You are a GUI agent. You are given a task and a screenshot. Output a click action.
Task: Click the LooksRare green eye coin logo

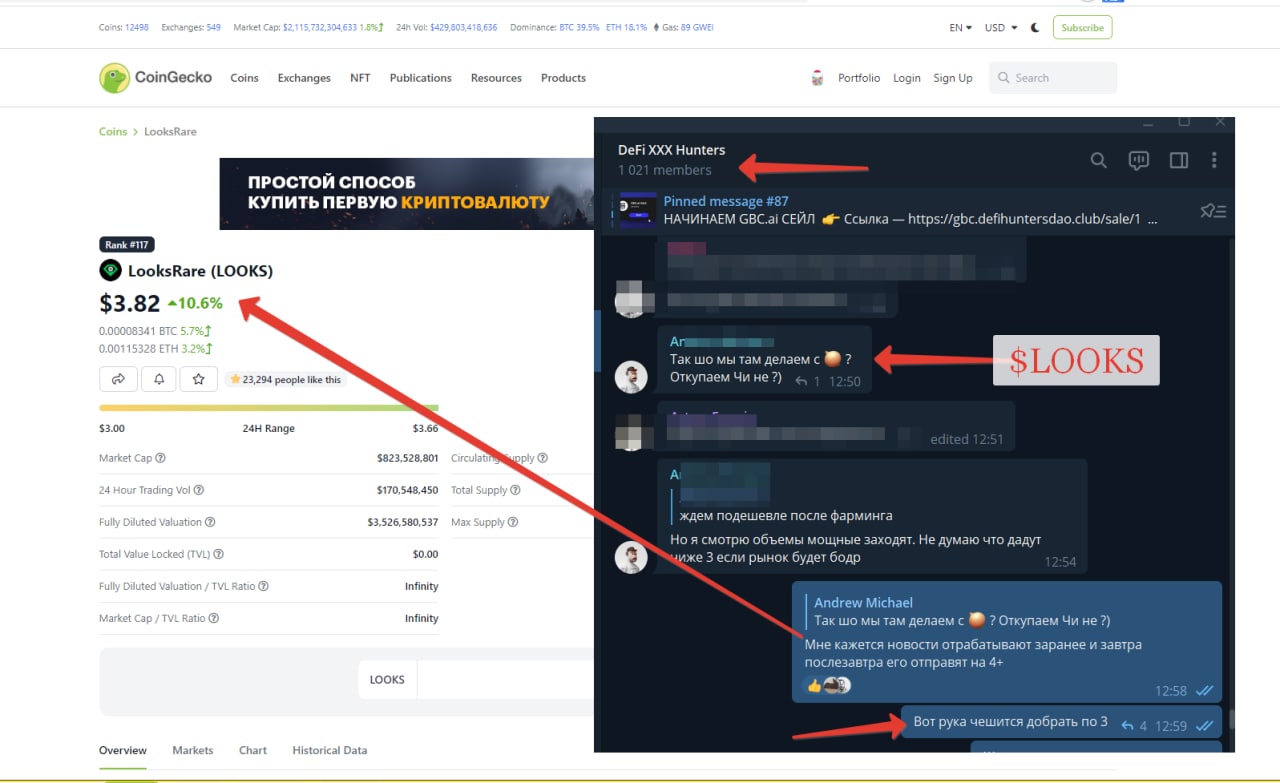pyautogui.click(x=110, y=270)
